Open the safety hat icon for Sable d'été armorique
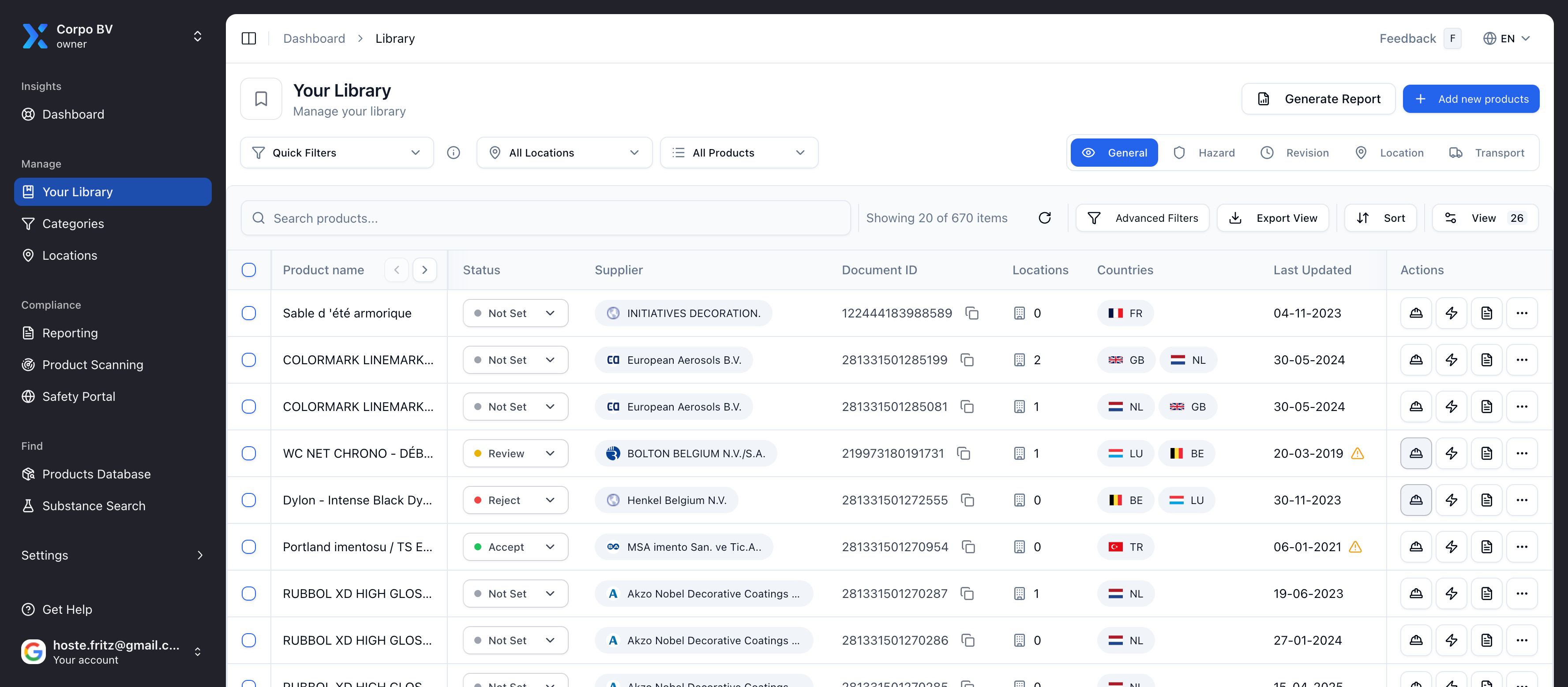This screenshot has height=687, width=1568. (x=1416, y=313)
